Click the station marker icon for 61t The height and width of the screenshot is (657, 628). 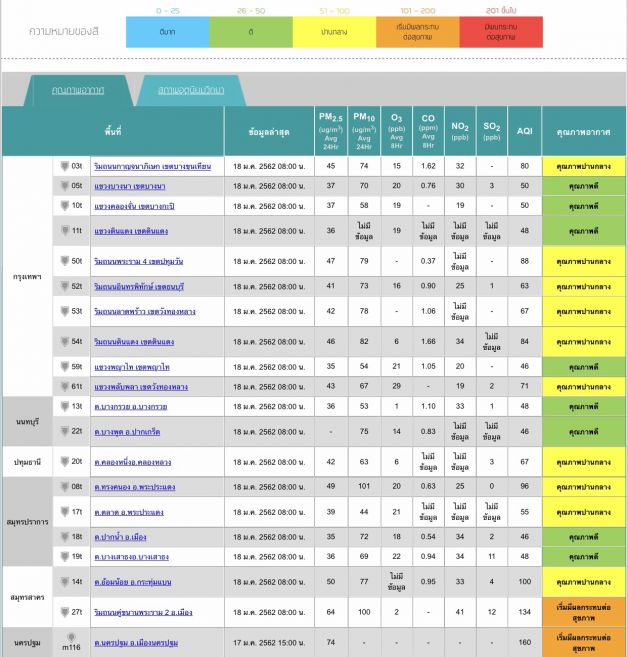tap(65, 386)
